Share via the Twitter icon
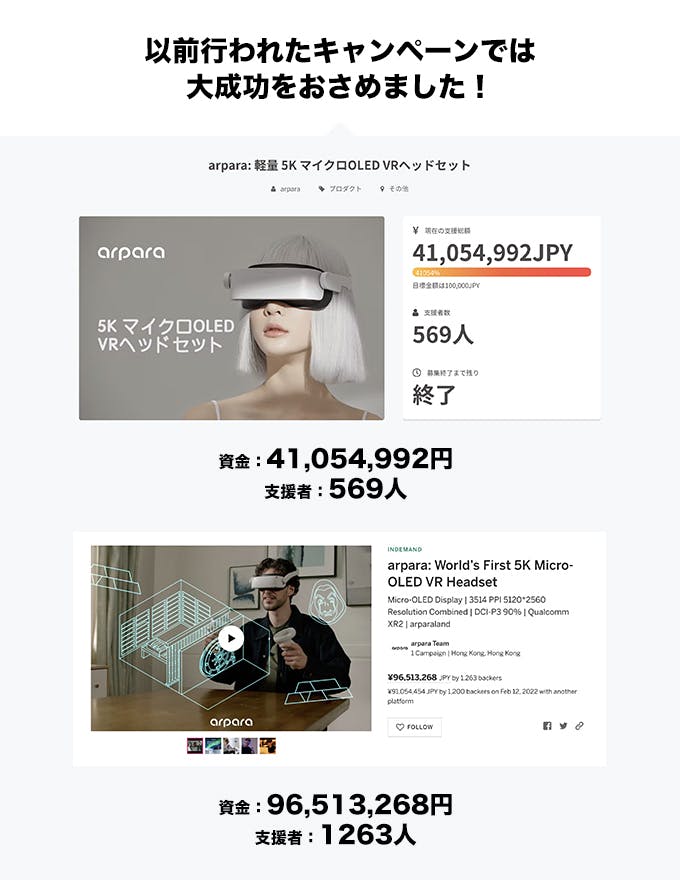680x880 pixels. pyautogui.click(x=563, y=726)
